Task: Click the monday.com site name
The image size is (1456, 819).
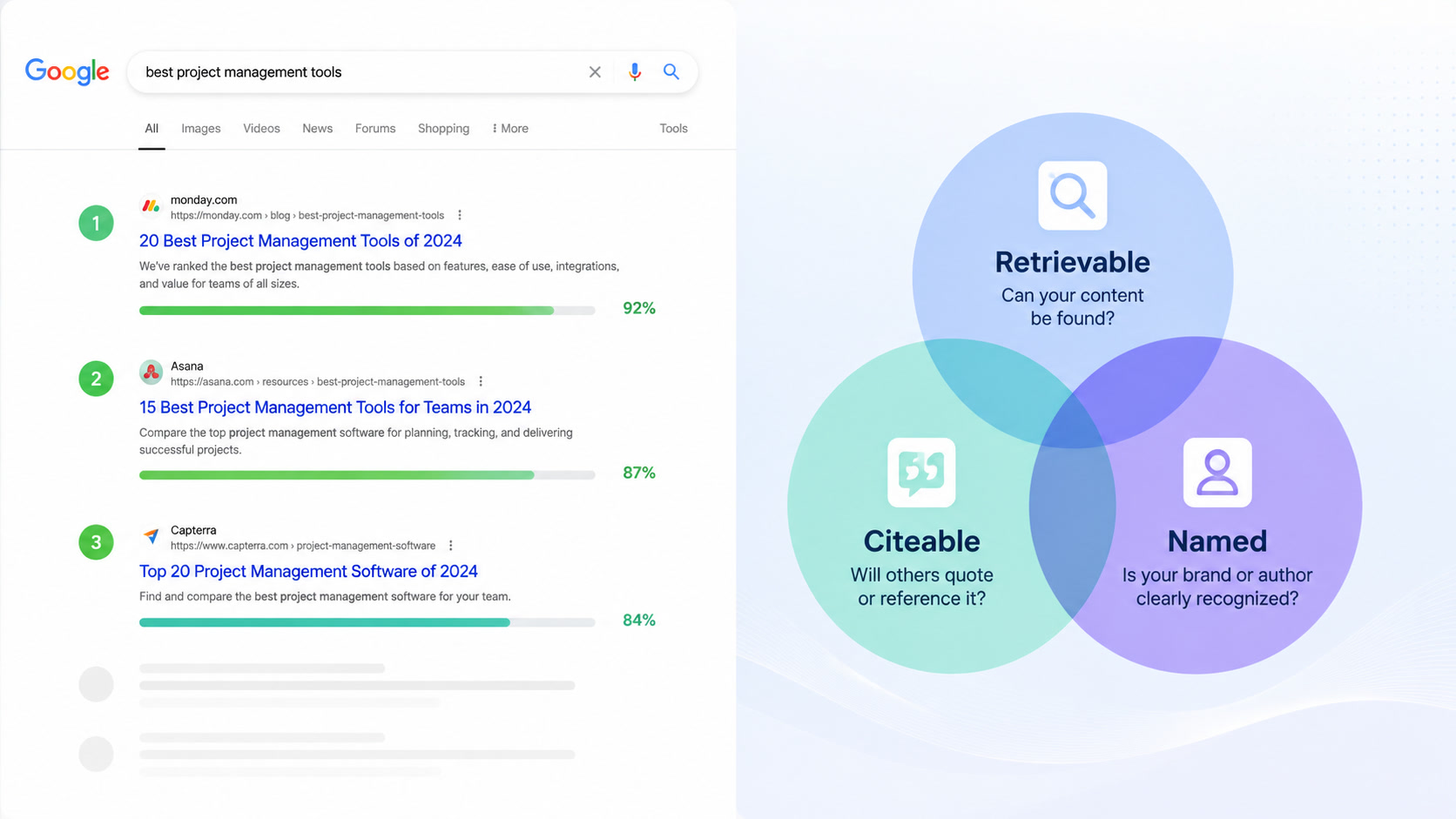Action: point(204,200)
